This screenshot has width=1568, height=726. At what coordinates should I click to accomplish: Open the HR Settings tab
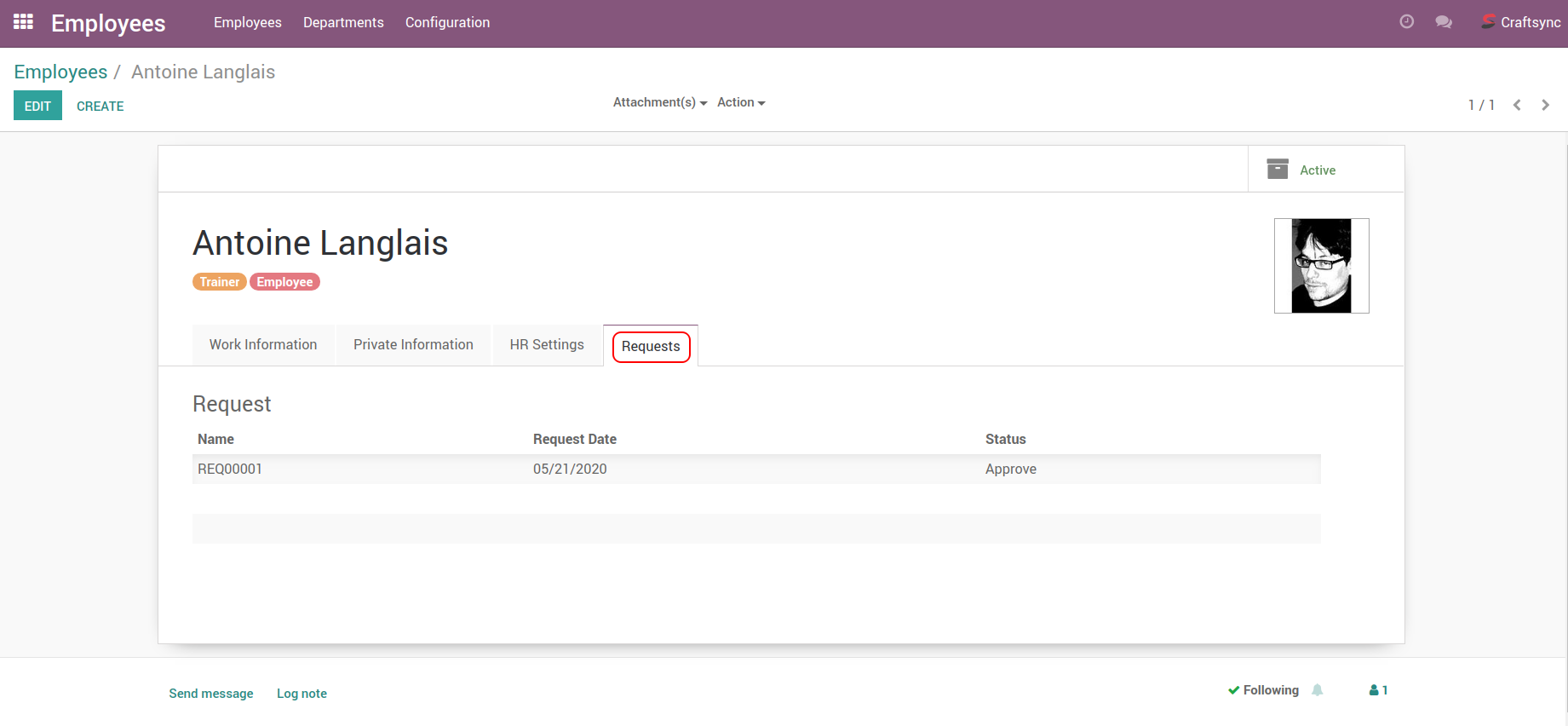[x=547, y=344]
